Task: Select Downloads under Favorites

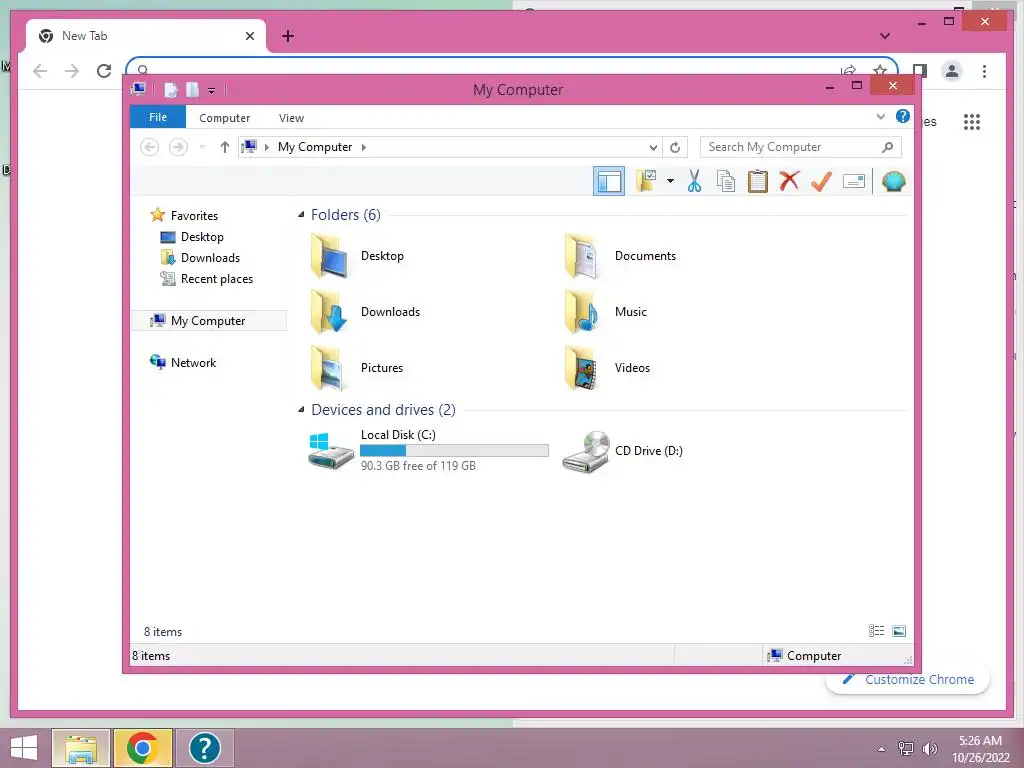Action: [x=210, y=257]
